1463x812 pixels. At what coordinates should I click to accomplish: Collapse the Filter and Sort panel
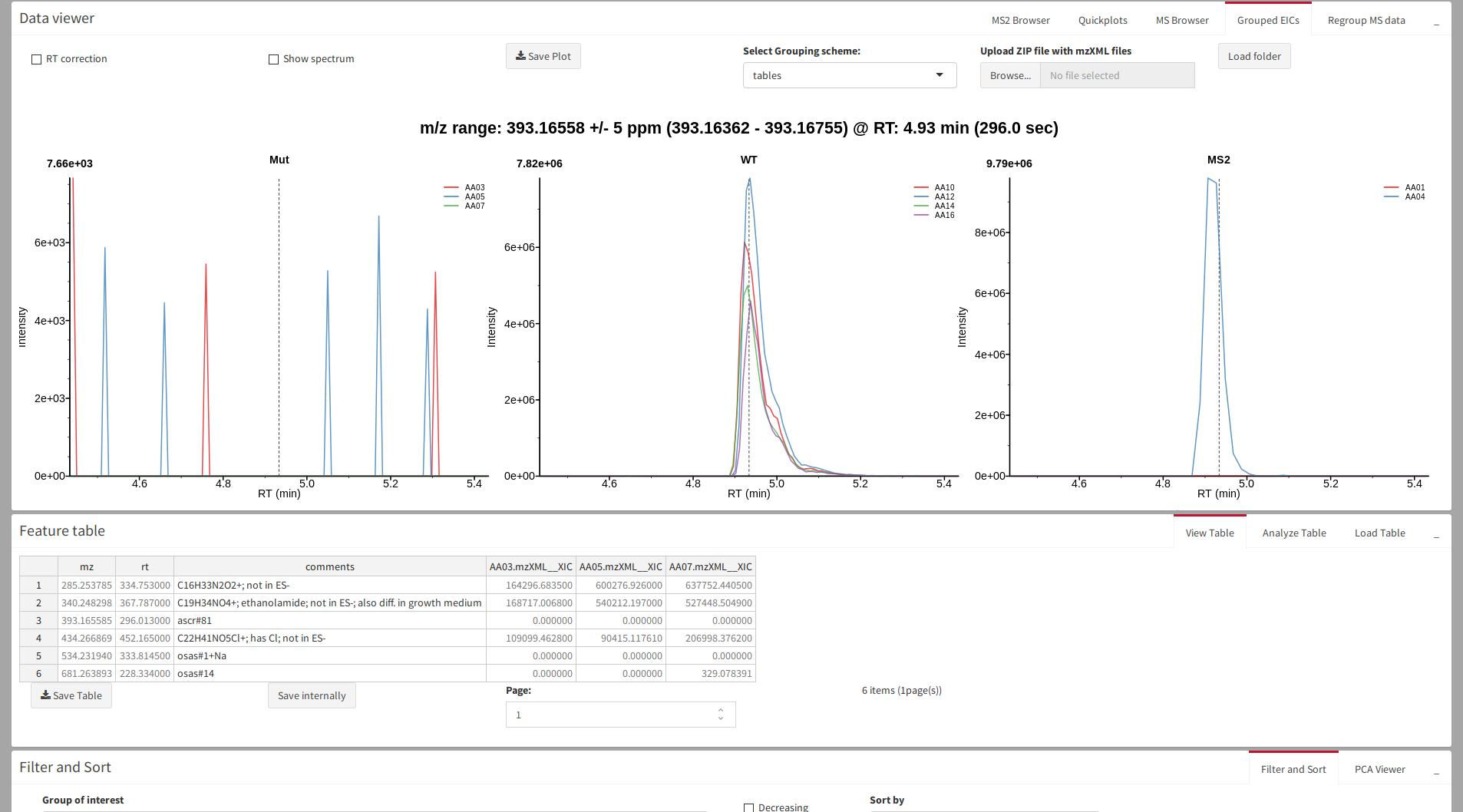coord(1435,770)
